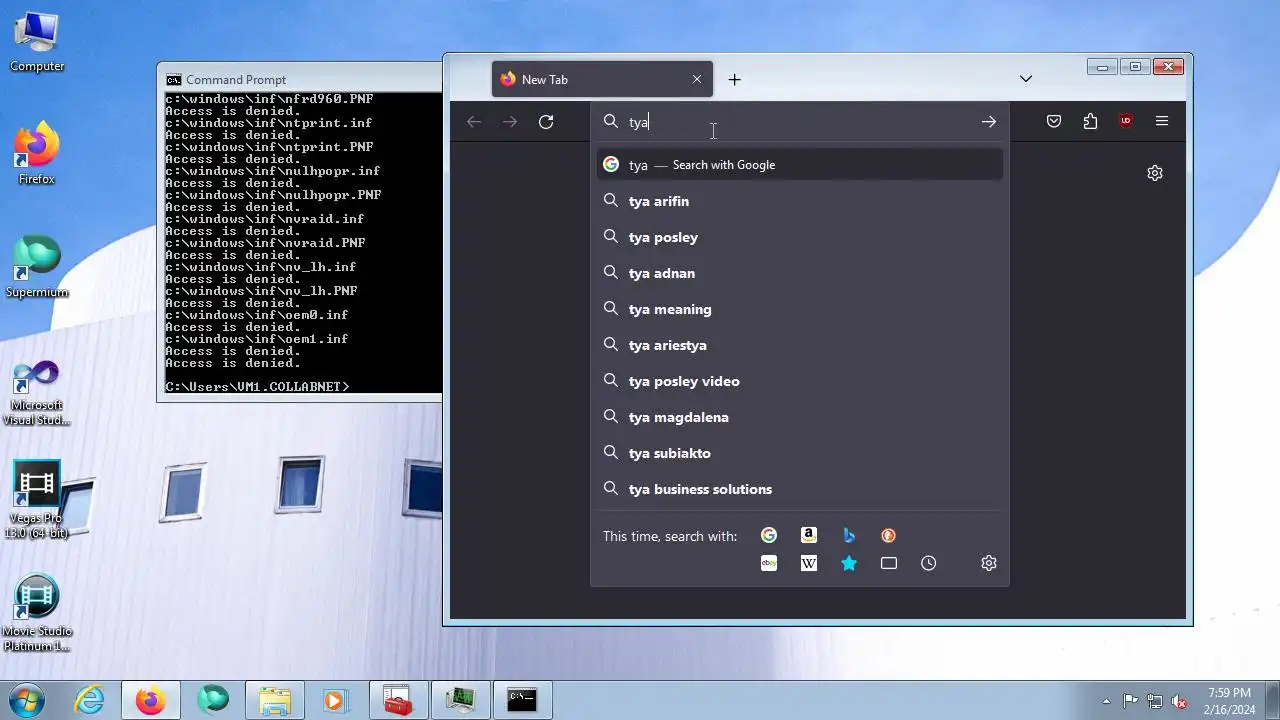The image size is (1280, 720).
Task: Select the Vegas Pro 13.0 desktop shortcut
Action: [x=37, y=499]
